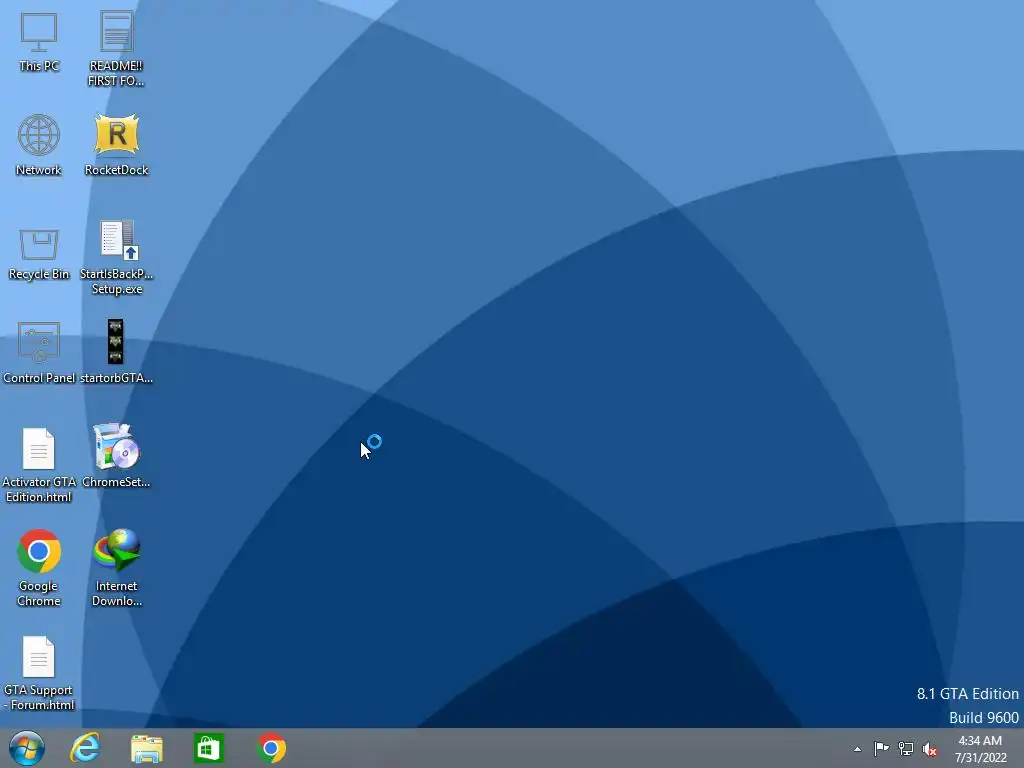Click the 'Control Panel' label text
Image resolution: width=1024 pixels, height=768 pixels.
pos(39,378)
